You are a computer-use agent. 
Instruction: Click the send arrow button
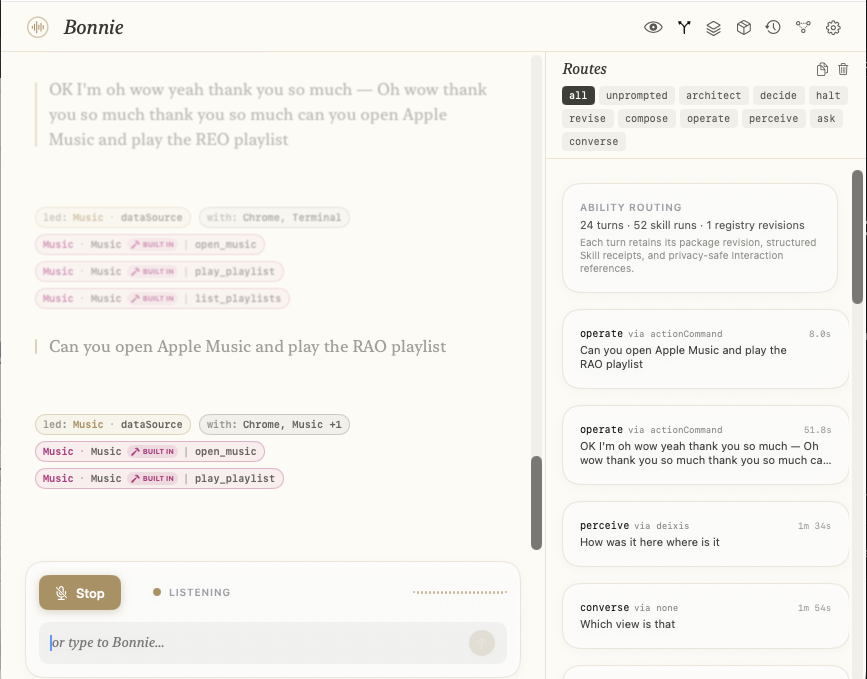click(482, 643)
